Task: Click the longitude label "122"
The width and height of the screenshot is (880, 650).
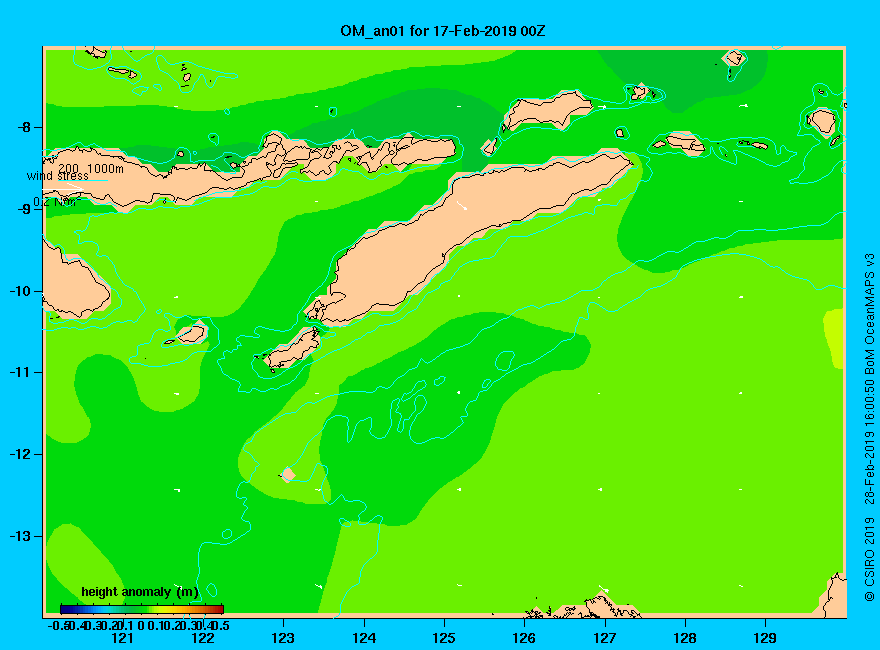Action: pyautogui.click(x=203, y=638)
